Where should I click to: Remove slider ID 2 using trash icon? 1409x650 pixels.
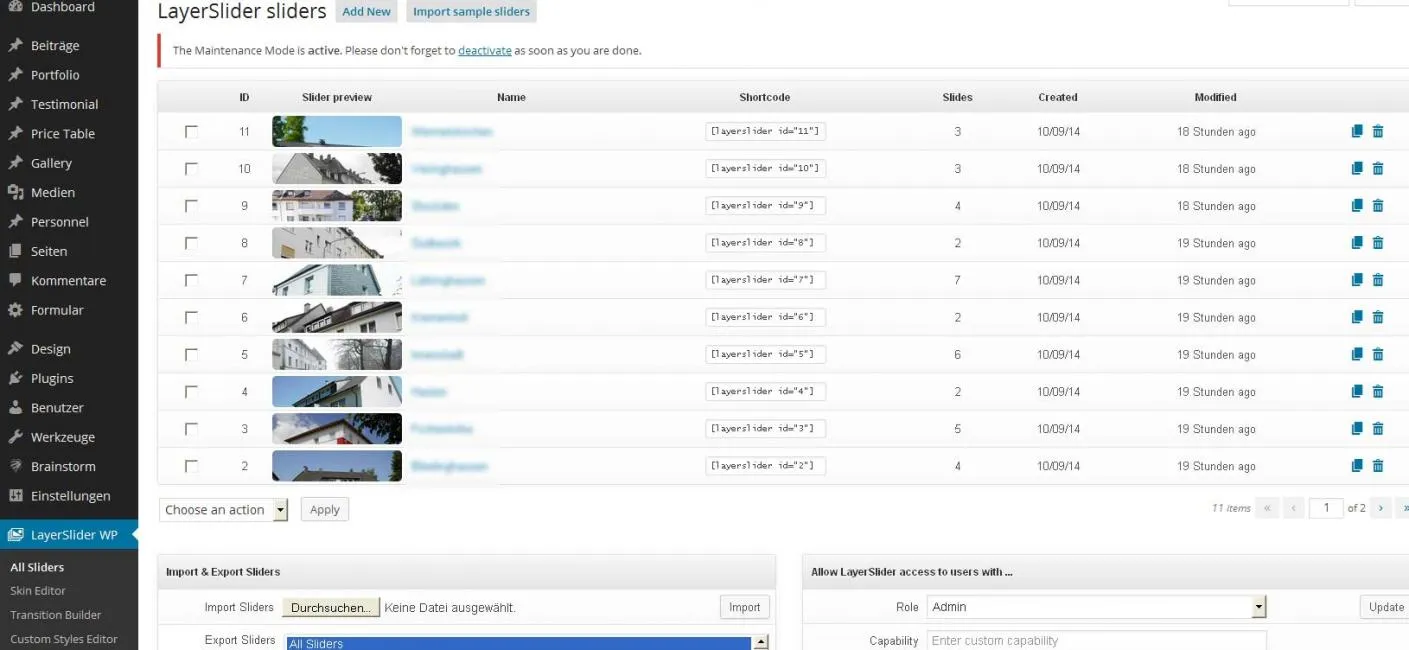1378,466
